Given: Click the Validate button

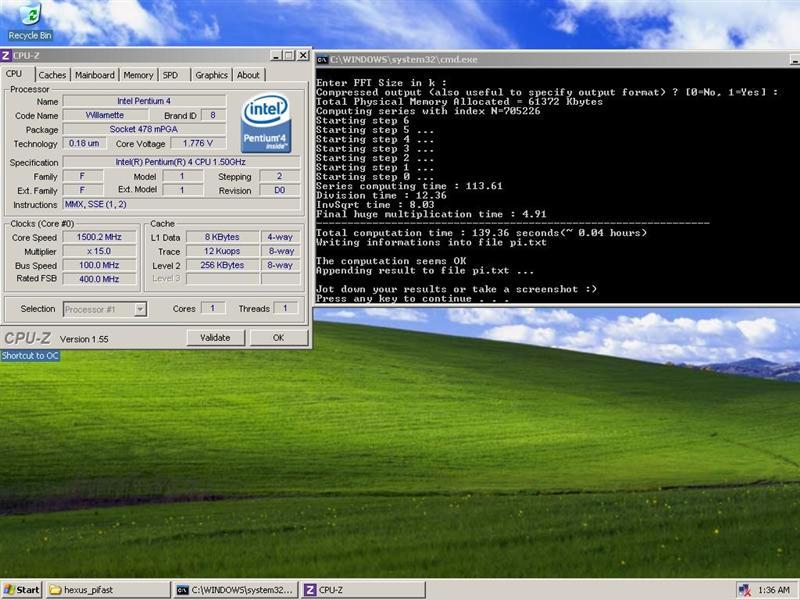Looking at the screenshot, I should click(x=215, y=338).
